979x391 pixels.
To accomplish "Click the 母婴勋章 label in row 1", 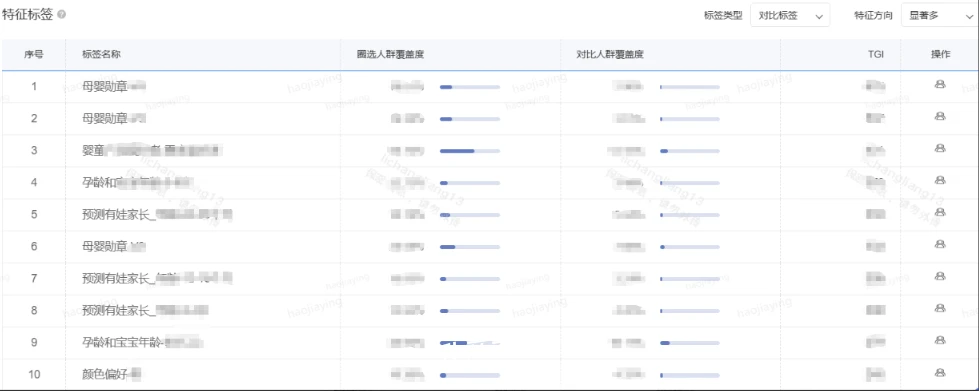I will coord(105,86).
